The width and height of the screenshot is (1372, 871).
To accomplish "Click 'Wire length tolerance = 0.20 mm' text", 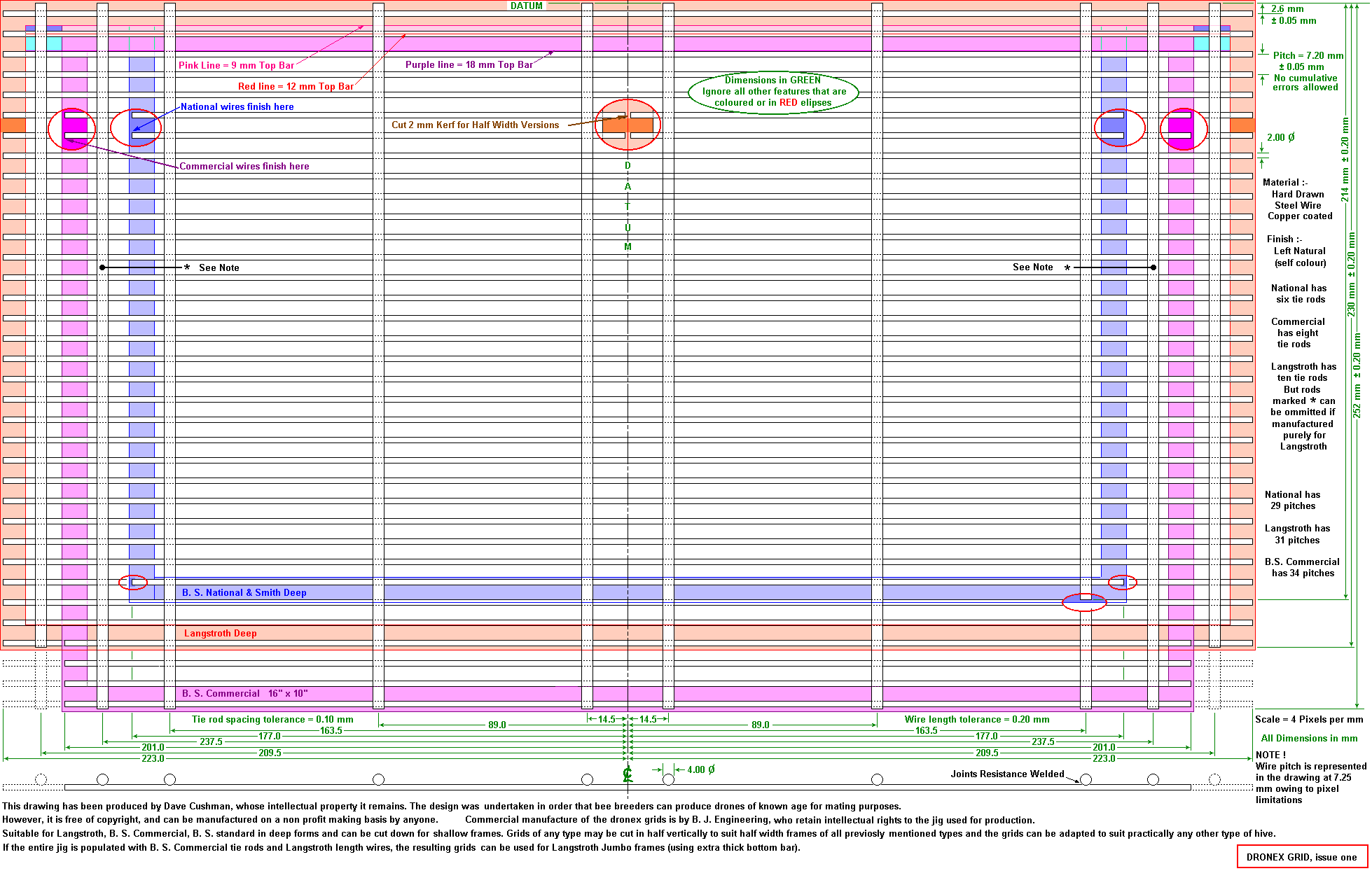I will coord(976,719).
